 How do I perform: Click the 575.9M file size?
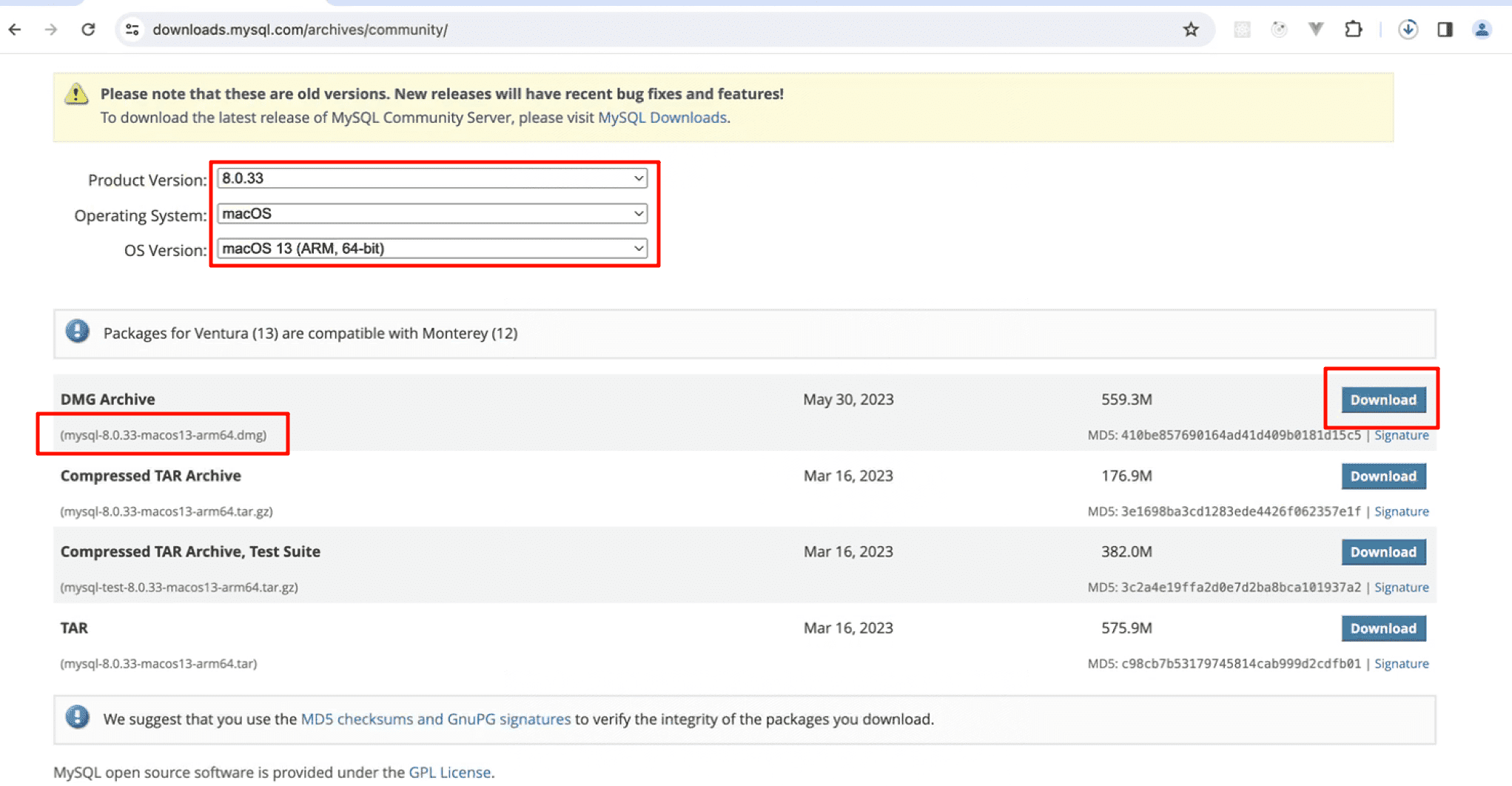coord(1126,628)
